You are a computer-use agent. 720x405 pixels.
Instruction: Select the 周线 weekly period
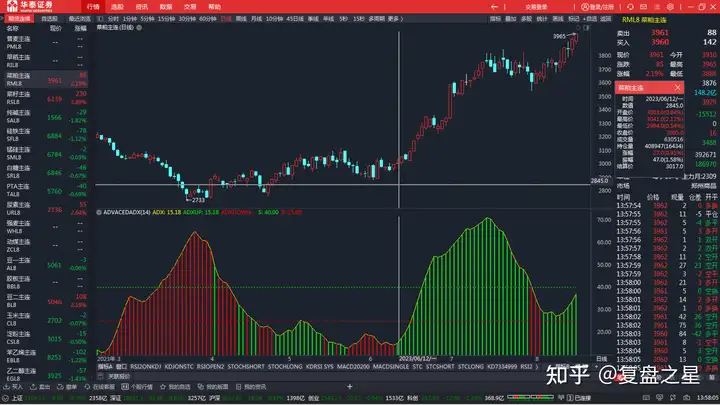[x=241, y=19]
